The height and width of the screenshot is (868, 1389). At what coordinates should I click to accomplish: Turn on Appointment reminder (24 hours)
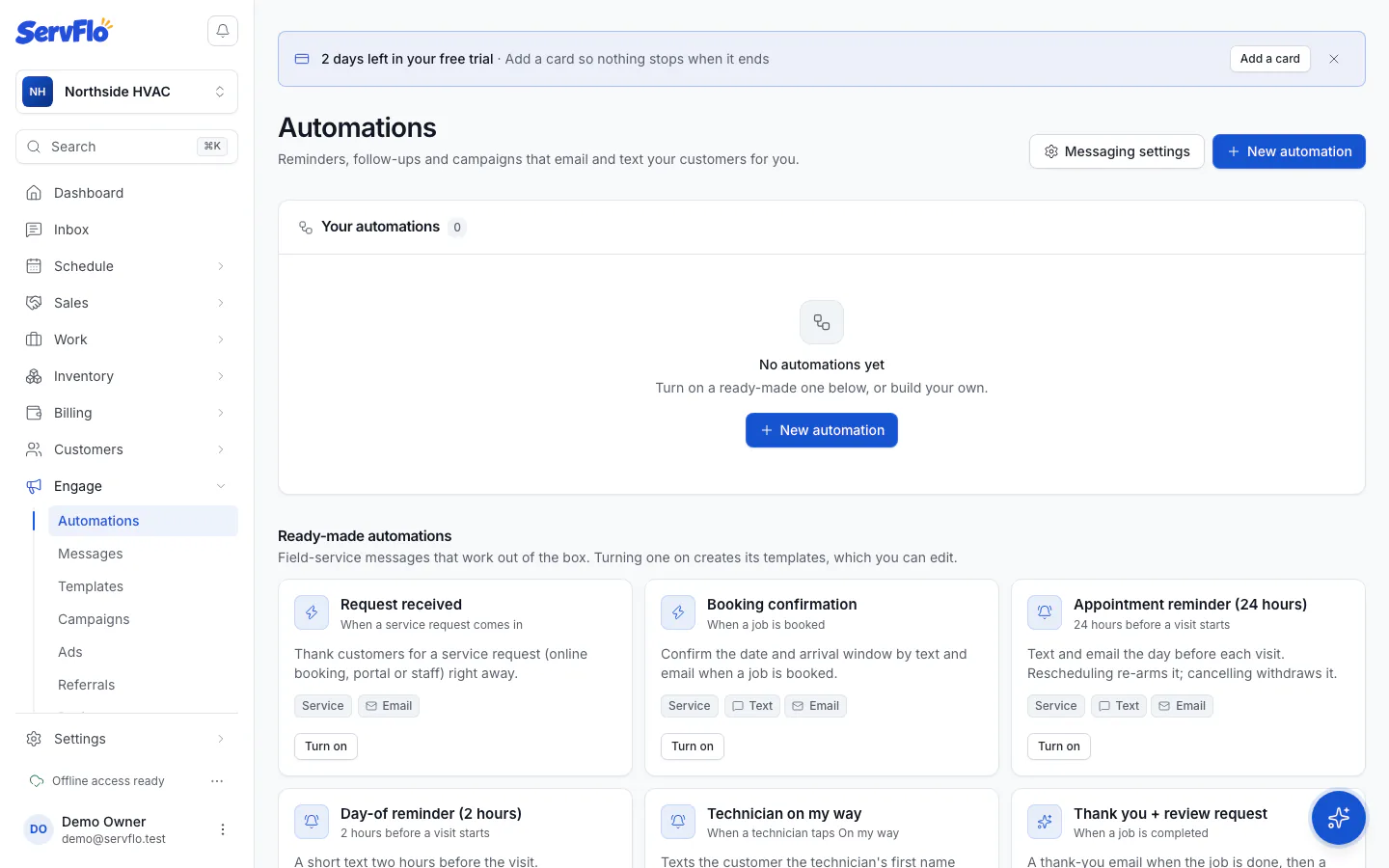point(1059,746)
